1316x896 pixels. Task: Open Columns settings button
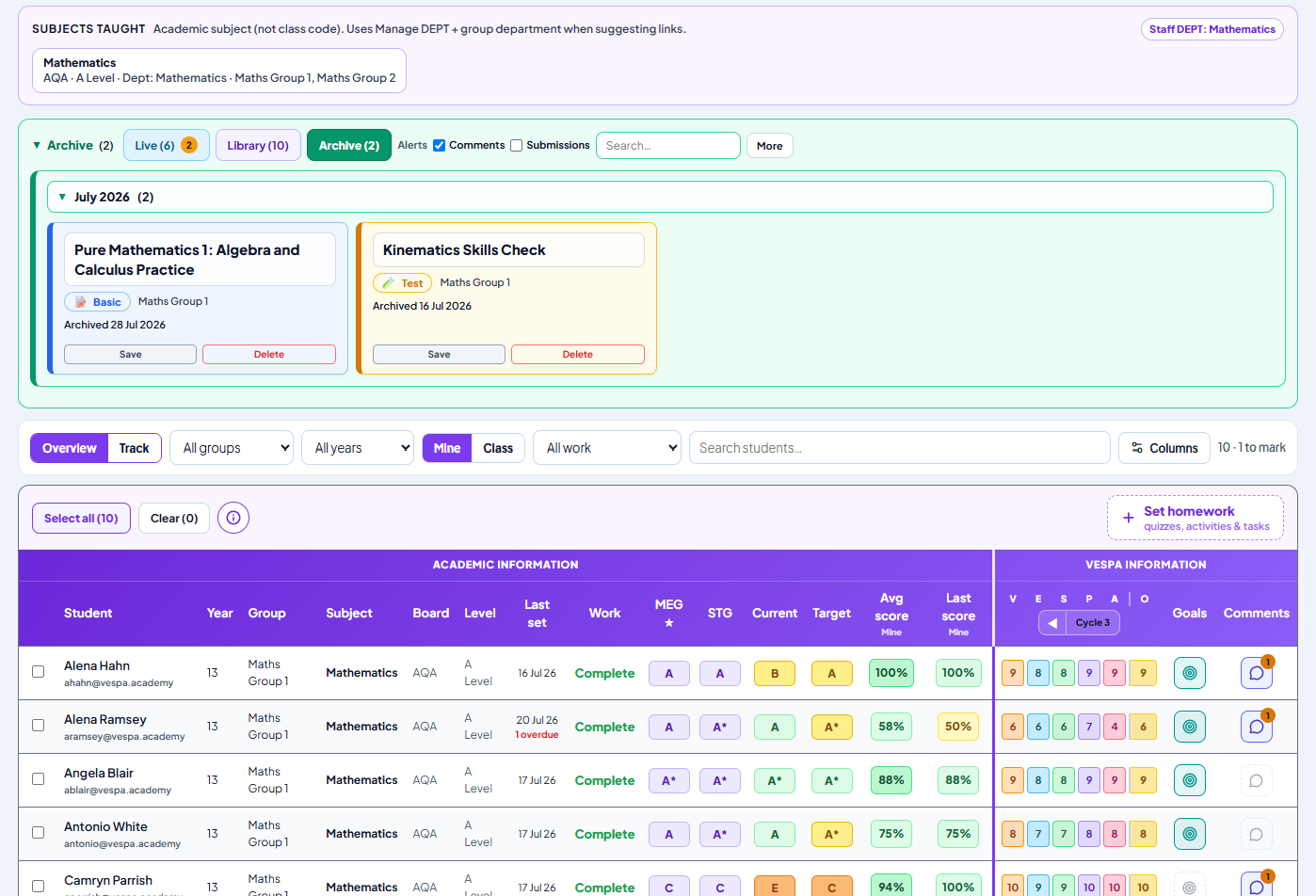point(1164,448)
